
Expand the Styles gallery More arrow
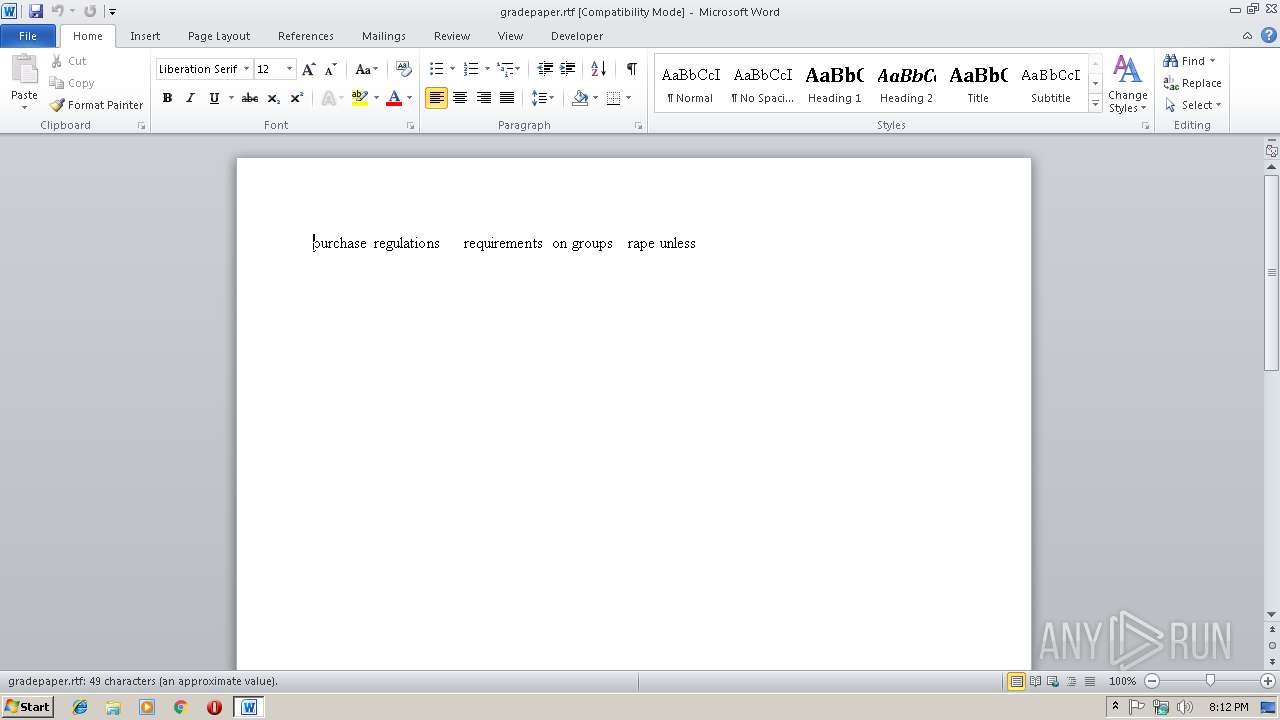1095,104
